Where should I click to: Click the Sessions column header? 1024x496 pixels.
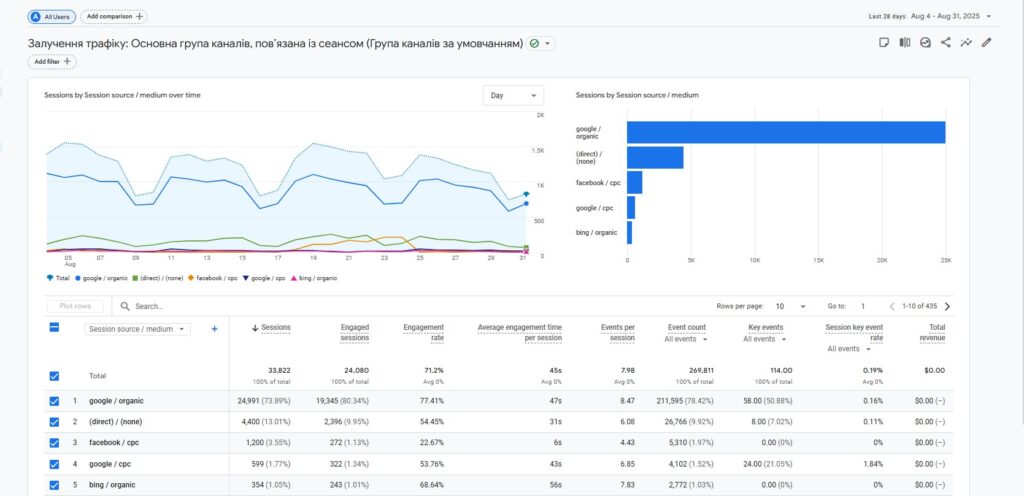275,328
